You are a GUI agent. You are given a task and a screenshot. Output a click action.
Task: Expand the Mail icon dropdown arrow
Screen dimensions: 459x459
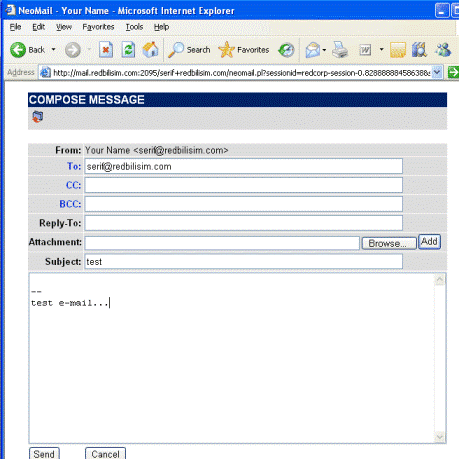pos(324,50)
